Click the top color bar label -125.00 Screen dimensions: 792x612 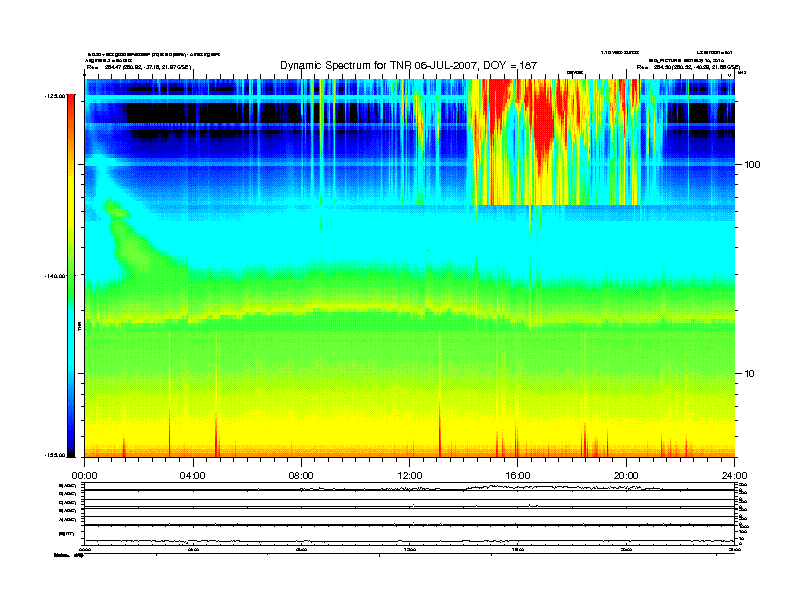point(56,95)
